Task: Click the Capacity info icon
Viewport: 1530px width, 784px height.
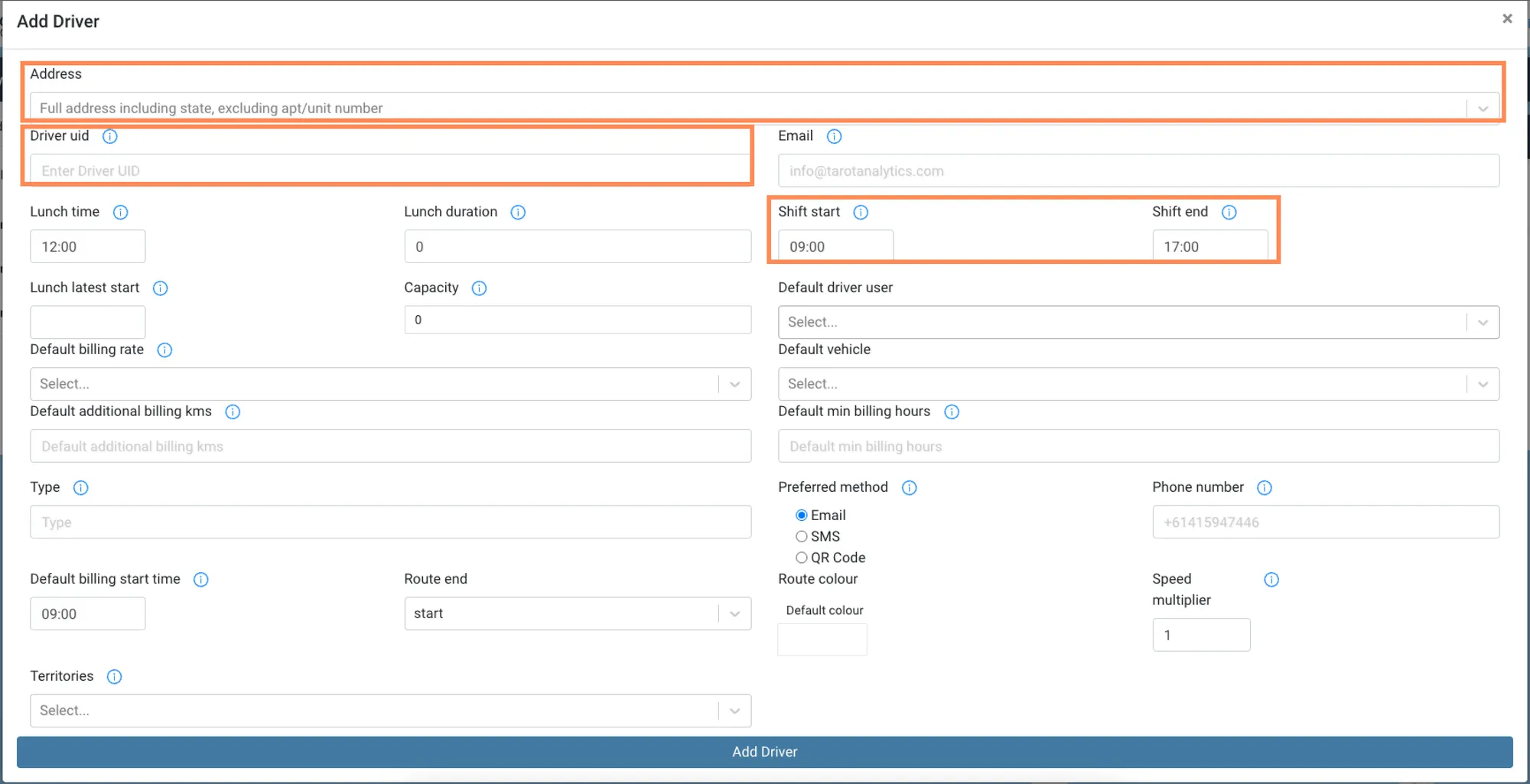Action: pyautogui.click(x=479, y=288)
